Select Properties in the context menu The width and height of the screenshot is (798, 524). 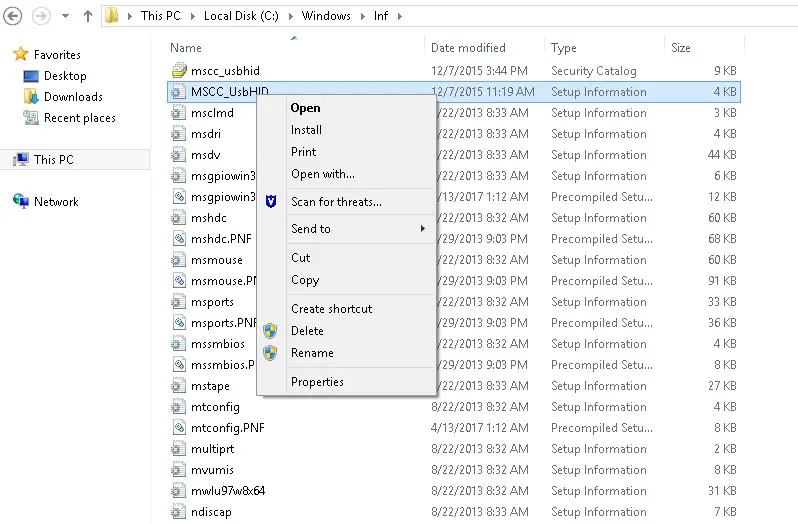tap(317, 382)
